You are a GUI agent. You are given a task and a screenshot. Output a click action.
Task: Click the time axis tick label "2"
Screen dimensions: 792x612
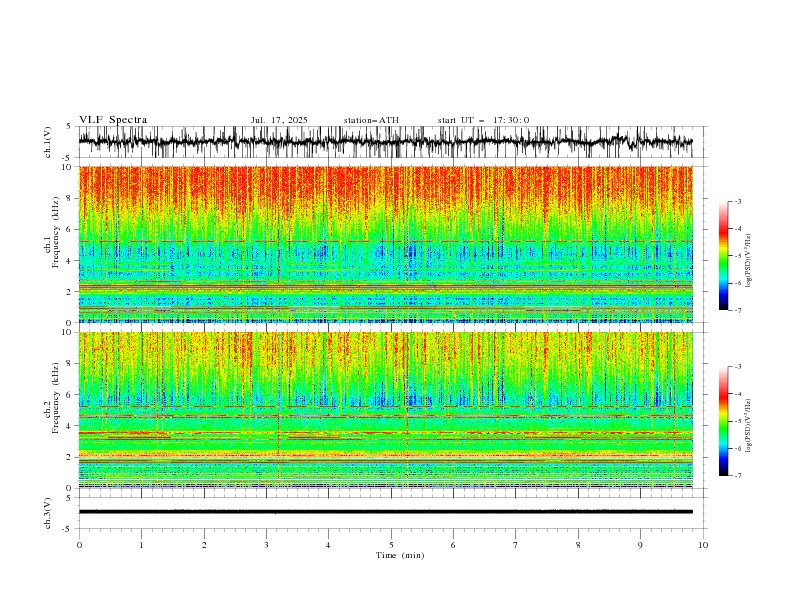point(204,545)
